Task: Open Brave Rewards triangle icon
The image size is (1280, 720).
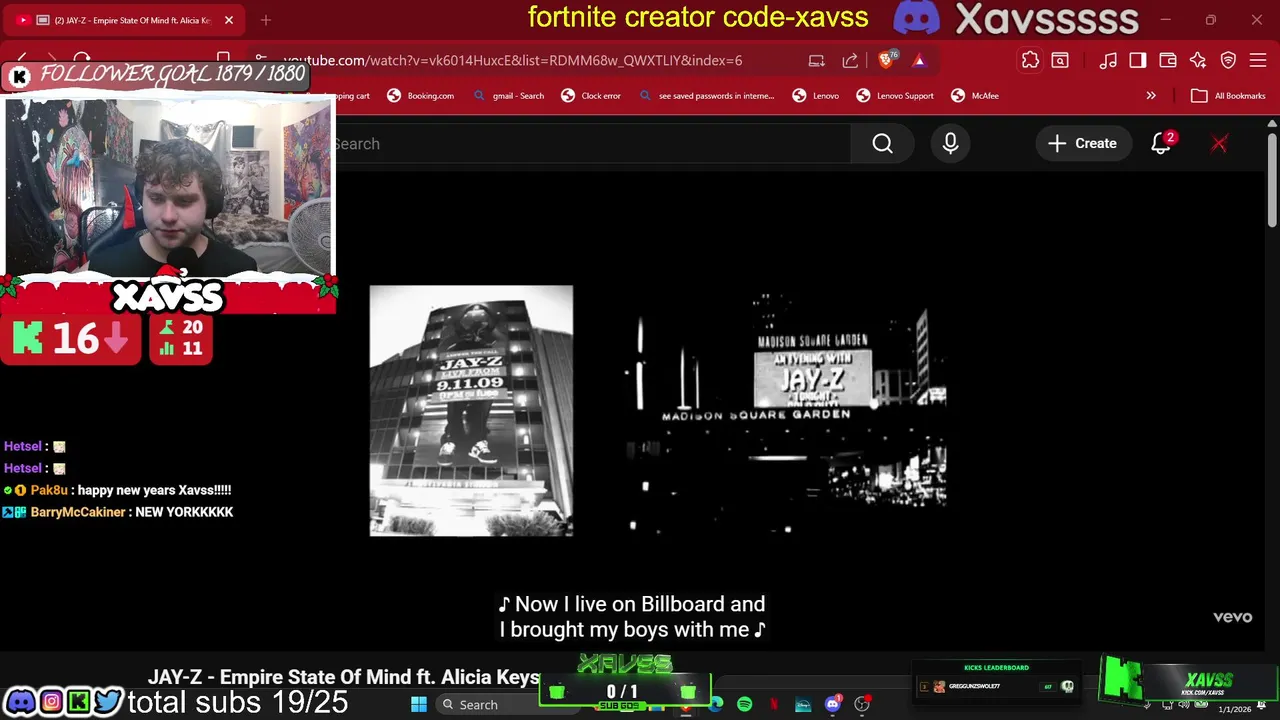Action: [919, 60]
